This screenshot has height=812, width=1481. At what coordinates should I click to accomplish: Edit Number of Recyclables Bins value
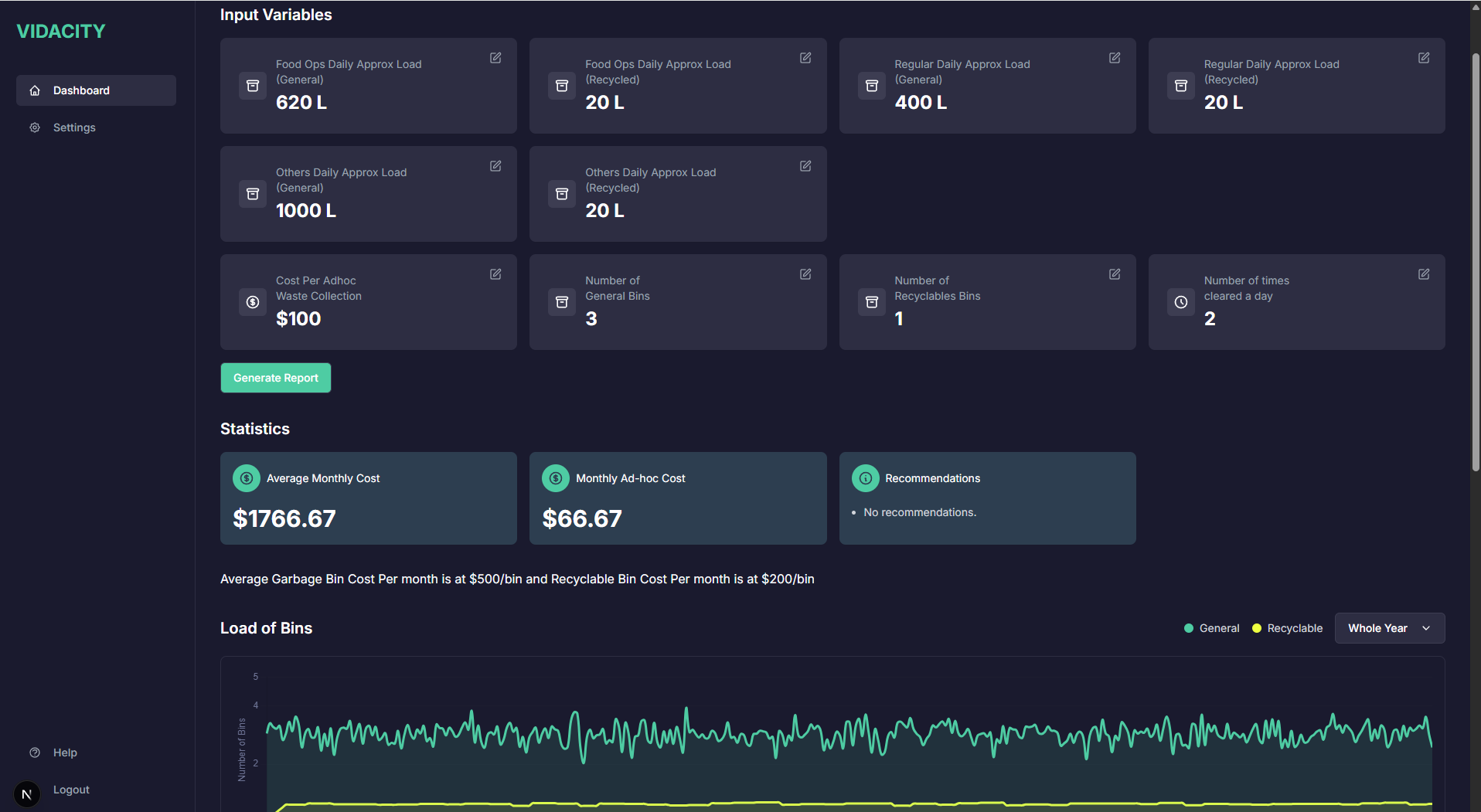[1115, 274]
